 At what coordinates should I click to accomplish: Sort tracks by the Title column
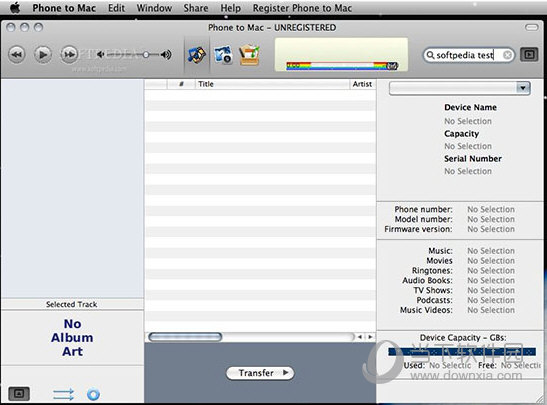point(272,84)
